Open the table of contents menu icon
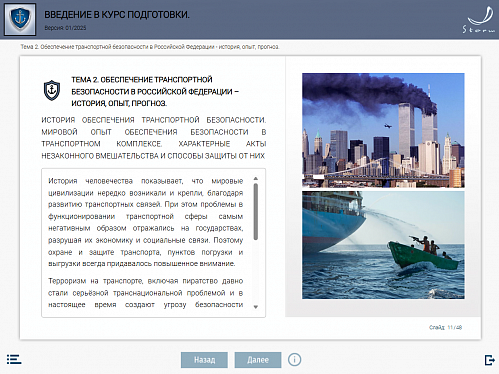This screenshot has width=499, height=374. (x=14, y=359)
